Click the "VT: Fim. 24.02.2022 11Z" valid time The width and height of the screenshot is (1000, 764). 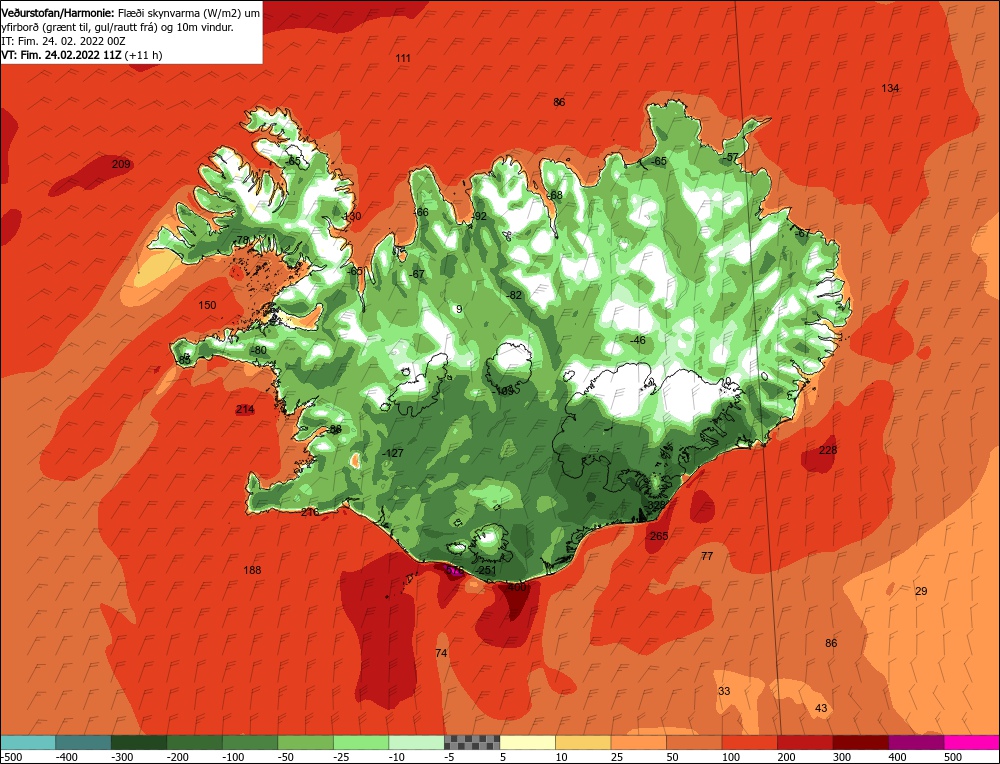click(61, 55)
